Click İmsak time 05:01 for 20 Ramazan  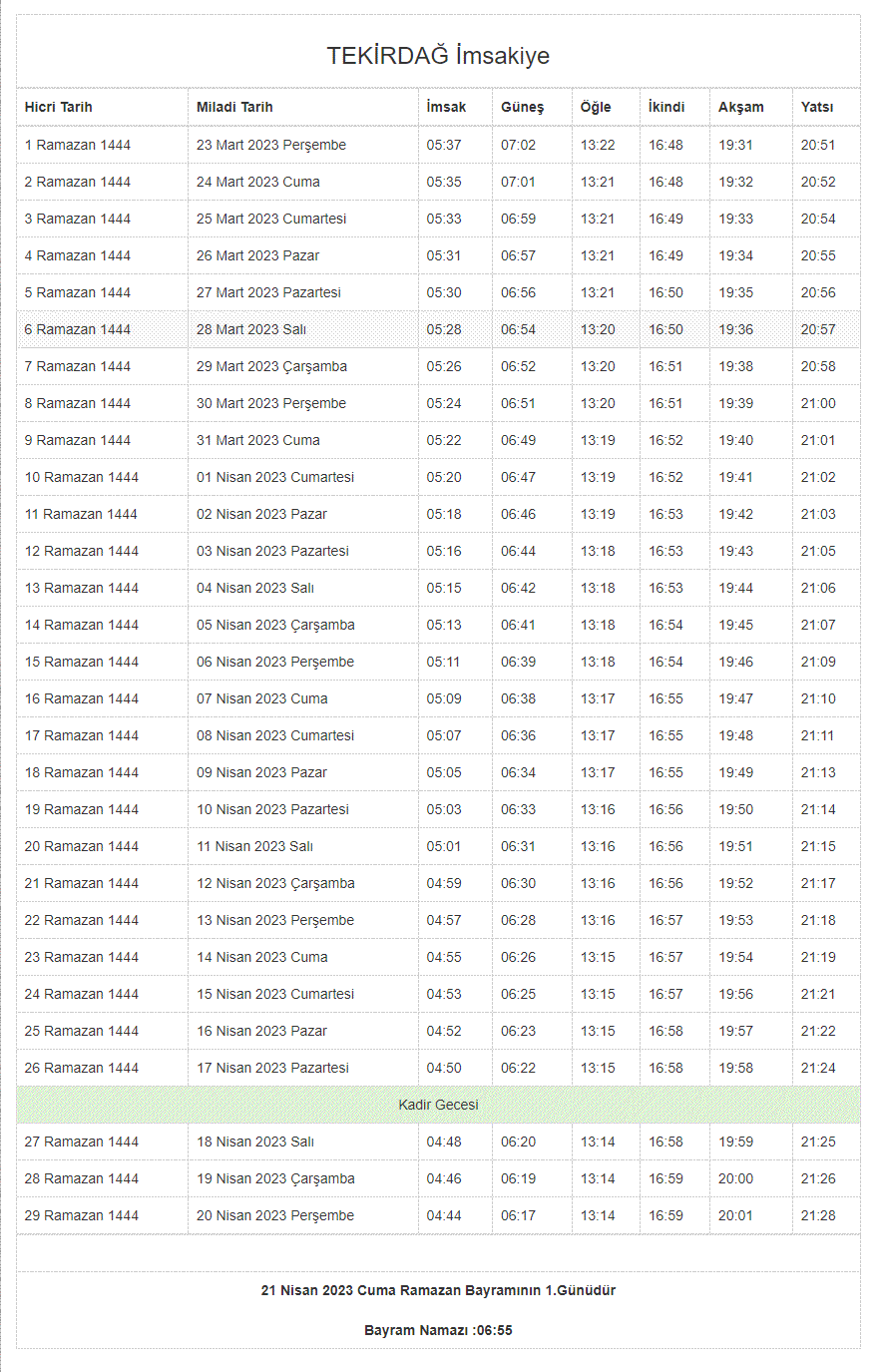point(444,846)
